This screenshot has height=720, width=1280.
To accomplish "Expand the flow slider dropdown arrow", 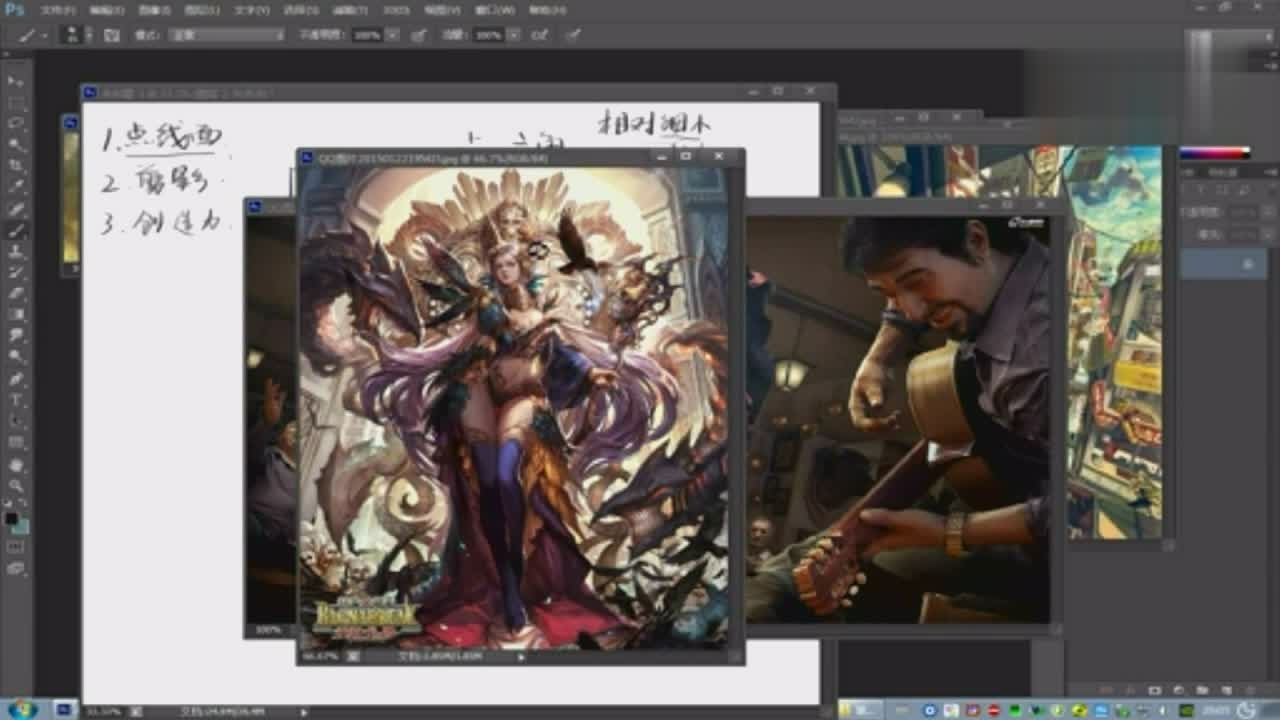I will click(513, 34).
